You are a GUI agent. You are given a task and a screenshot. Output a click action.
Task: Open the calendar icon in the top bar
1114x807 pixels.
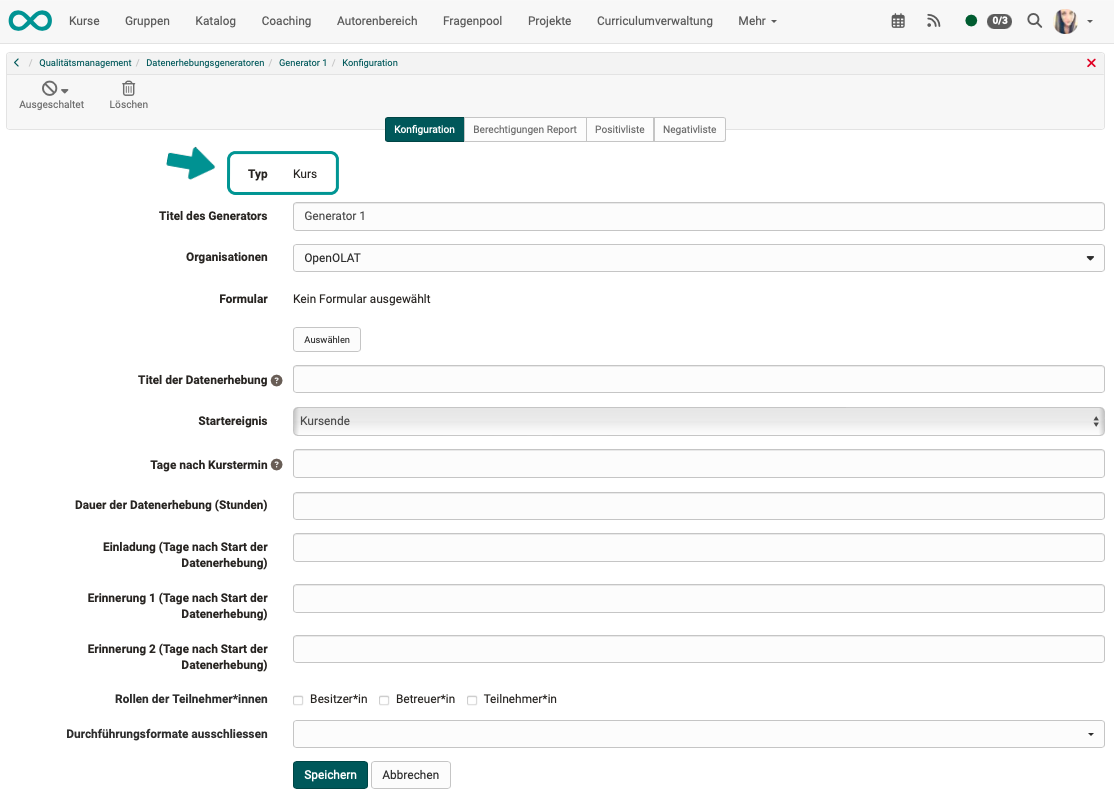click(x=897, y=19)
